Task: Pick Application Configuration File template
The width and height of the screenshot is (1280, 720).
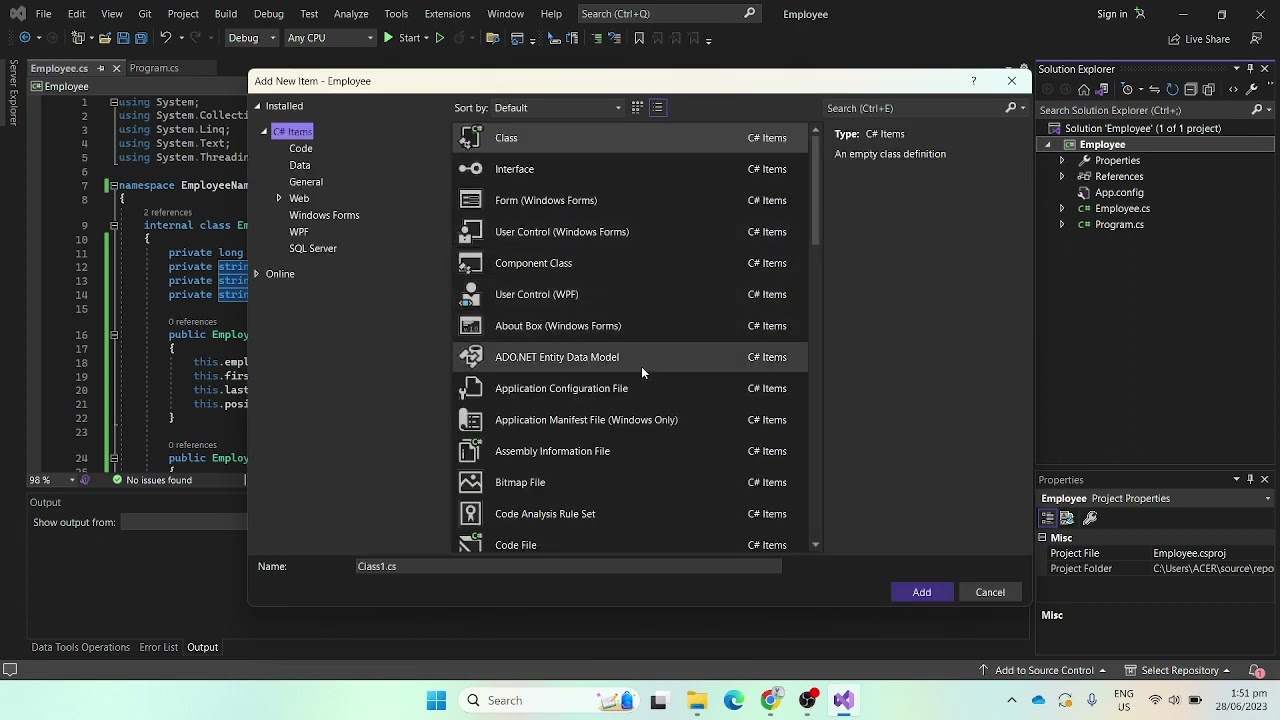Action: pos(630,388)
